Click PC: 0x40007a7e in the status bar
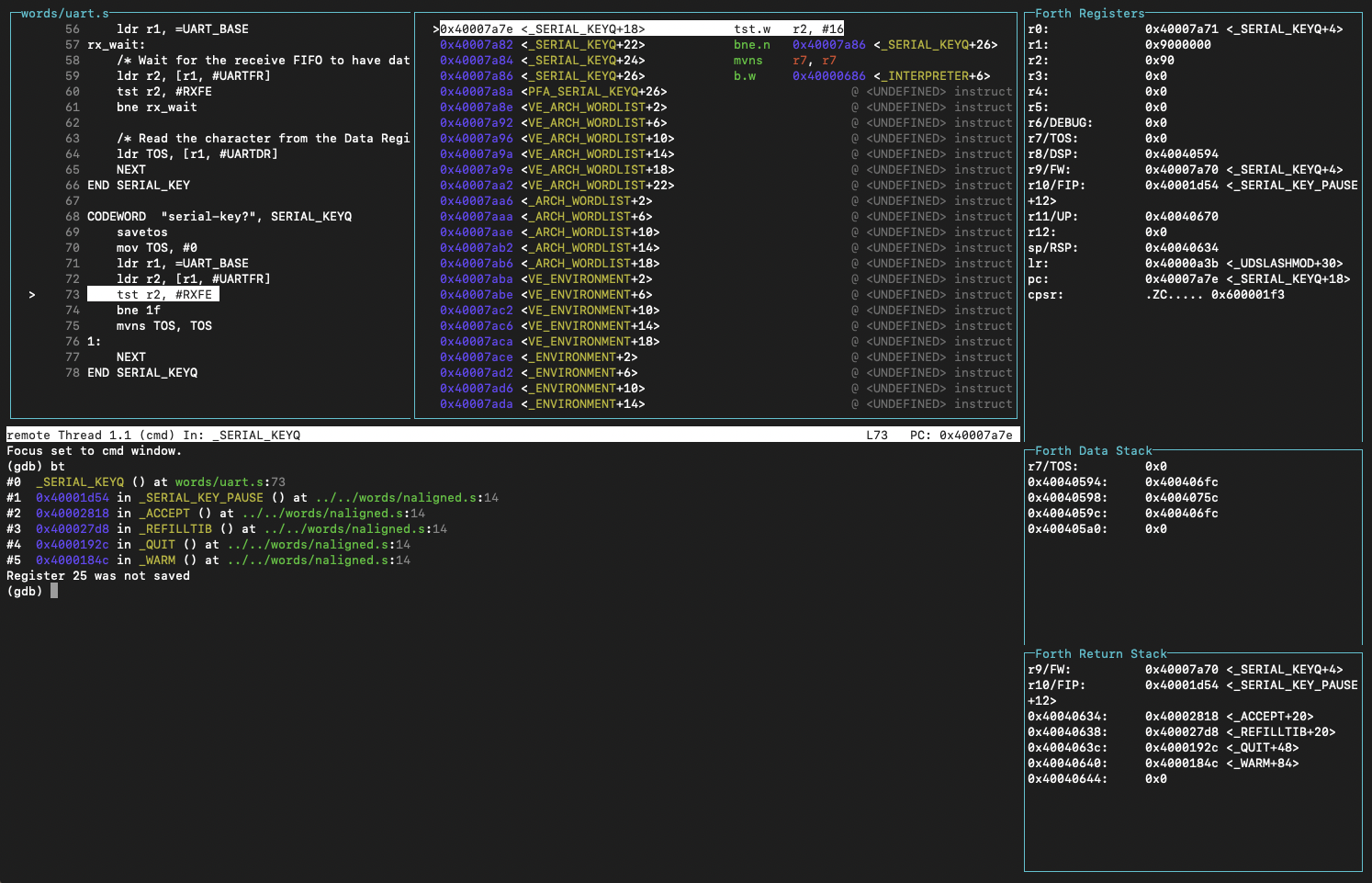The image size is (1372, 883). coord(961,436)
